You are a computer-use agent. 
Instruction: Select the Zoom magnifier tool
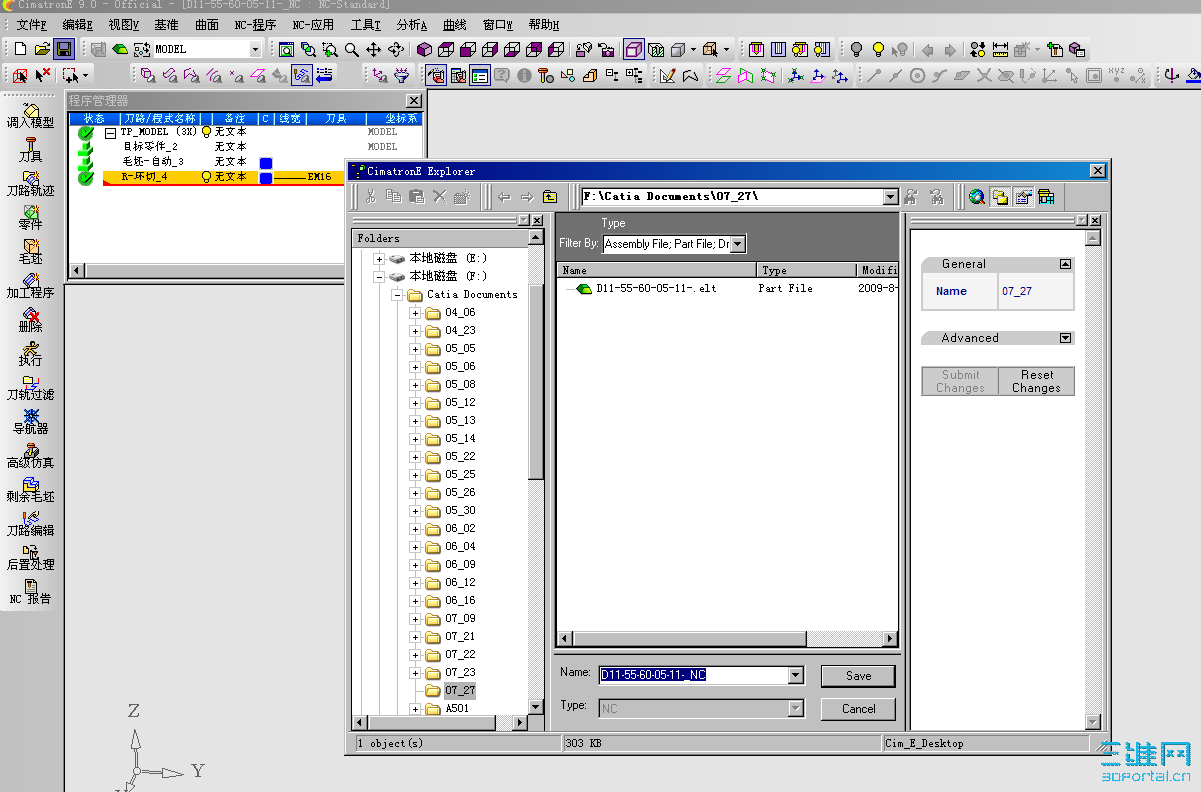(352, 49)
